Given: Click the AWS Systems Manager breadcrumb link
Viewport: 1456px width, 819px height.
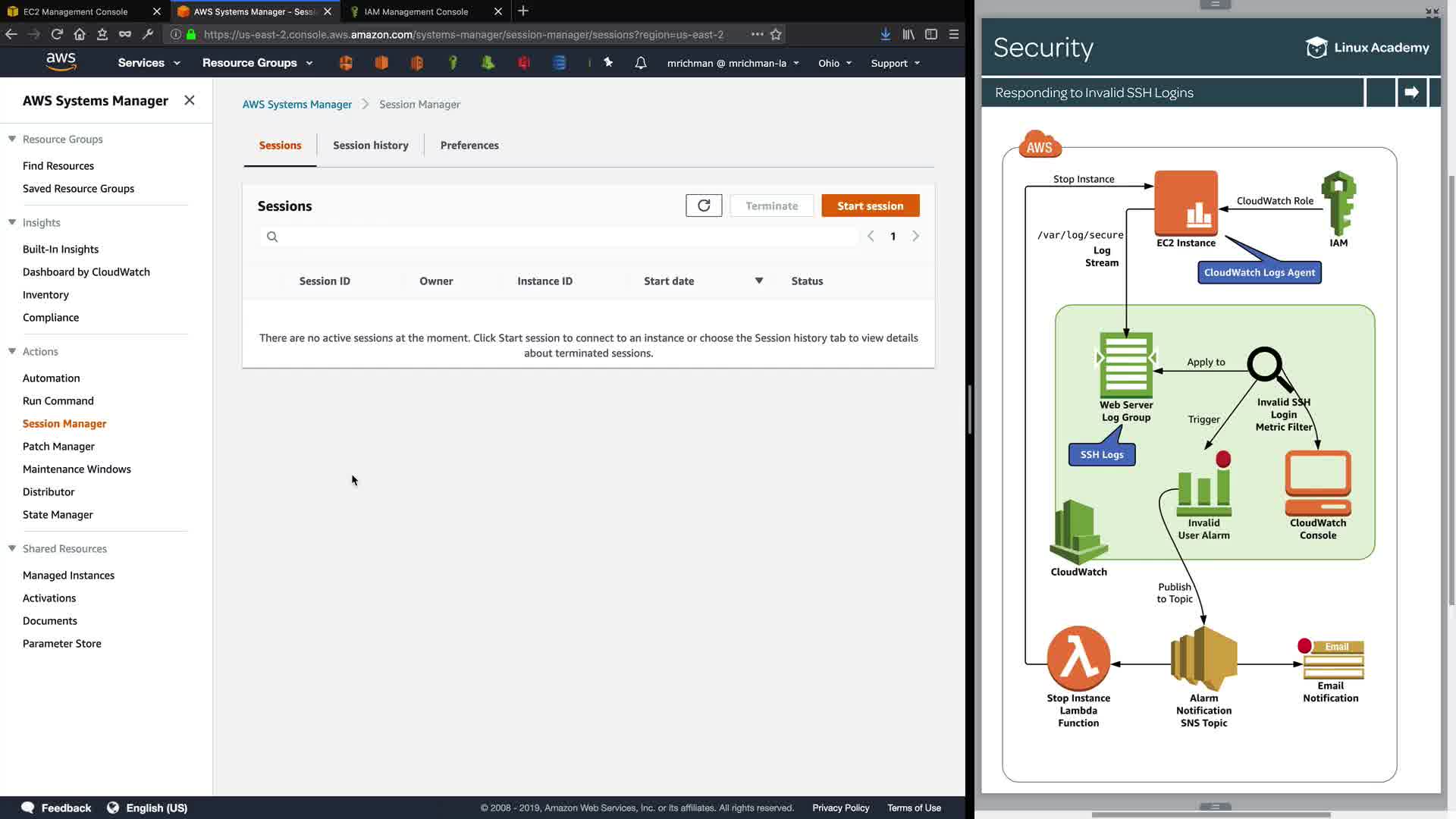Looking at the screenshot, I should pos(297,104).
